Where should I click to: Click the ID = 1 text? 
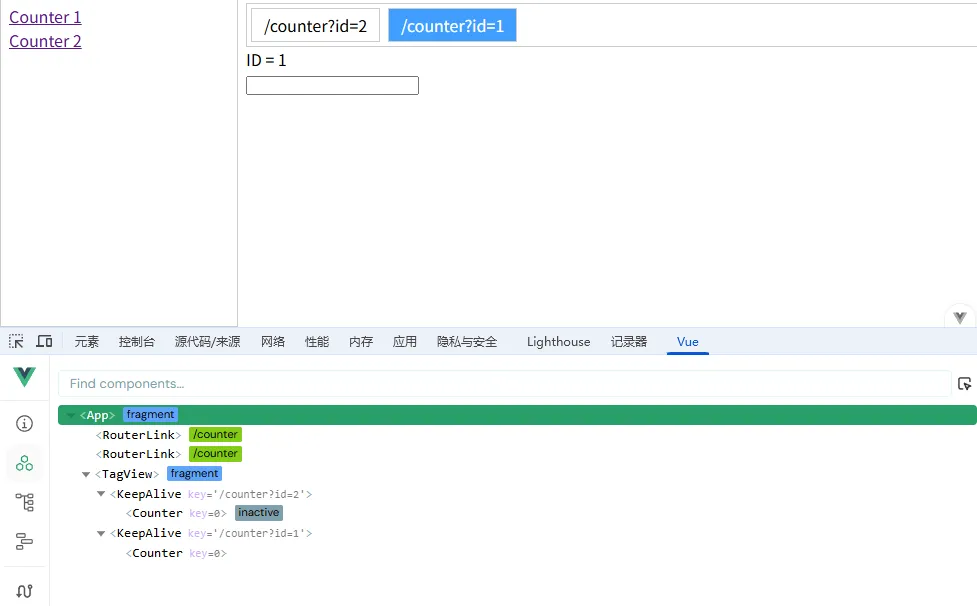[x=266, y=60]
